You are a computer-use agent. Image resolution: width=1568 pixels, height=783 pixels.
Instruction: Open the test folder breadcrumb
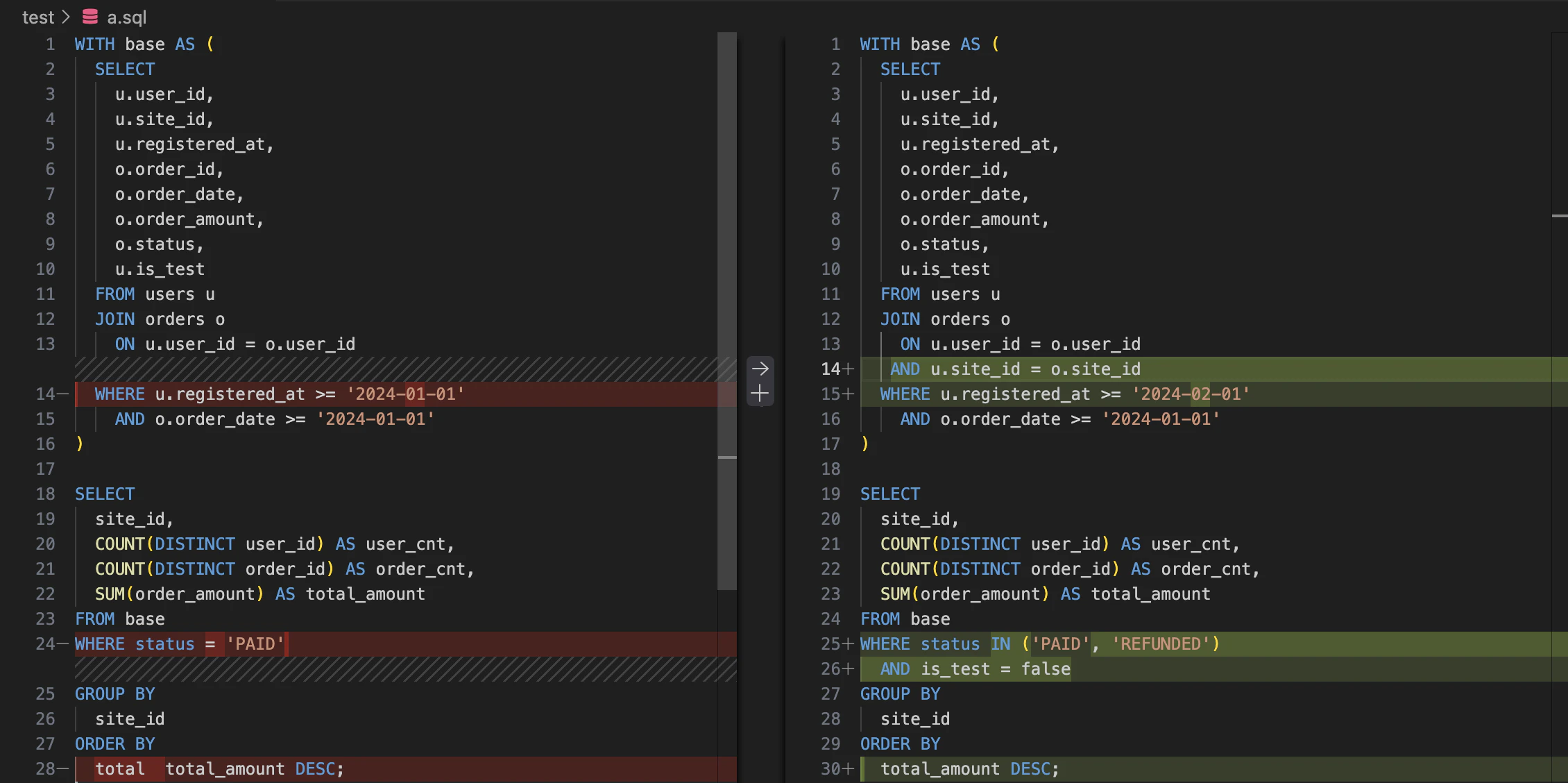point(37,17)
